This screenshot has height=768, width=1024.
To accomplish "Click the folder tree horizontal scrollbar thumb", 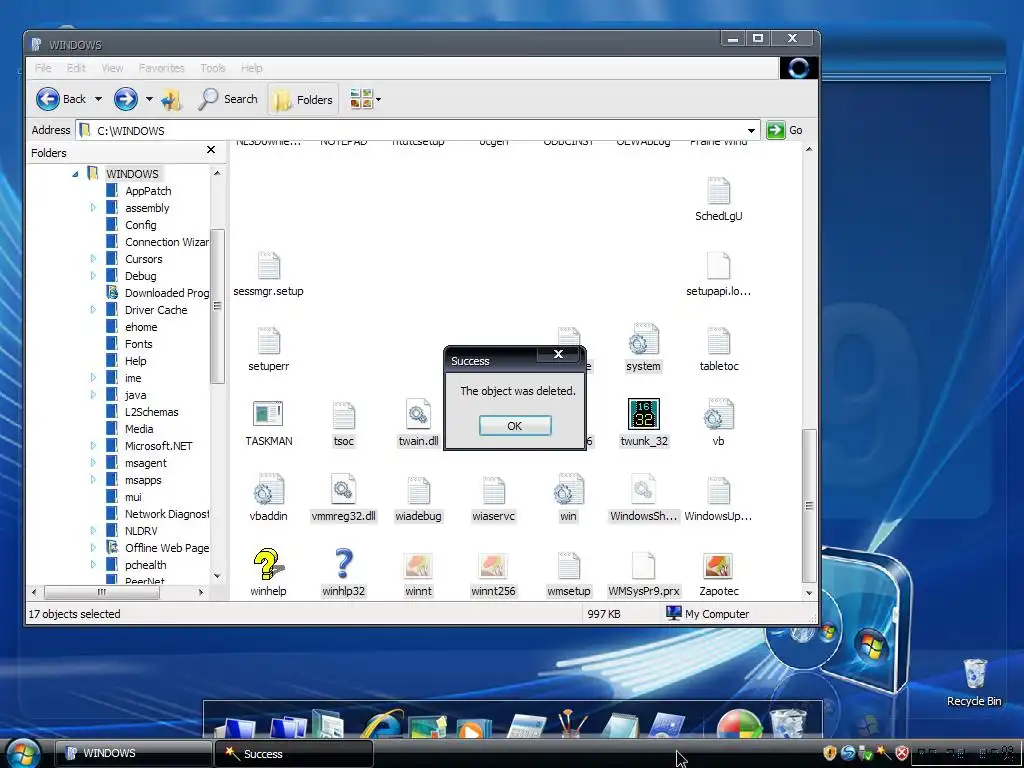I will pos(102,592).
